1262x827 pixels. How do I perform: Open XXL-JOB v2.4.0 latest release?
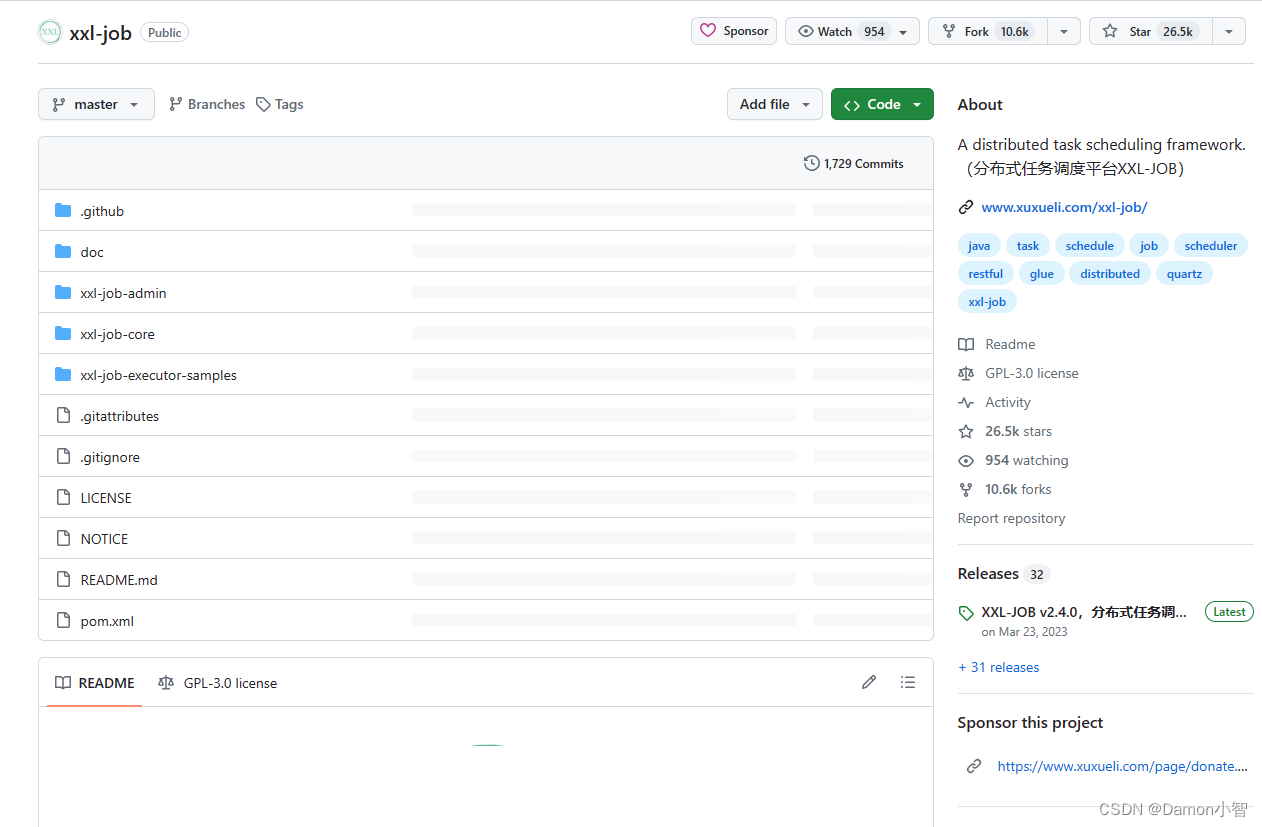1084,612
